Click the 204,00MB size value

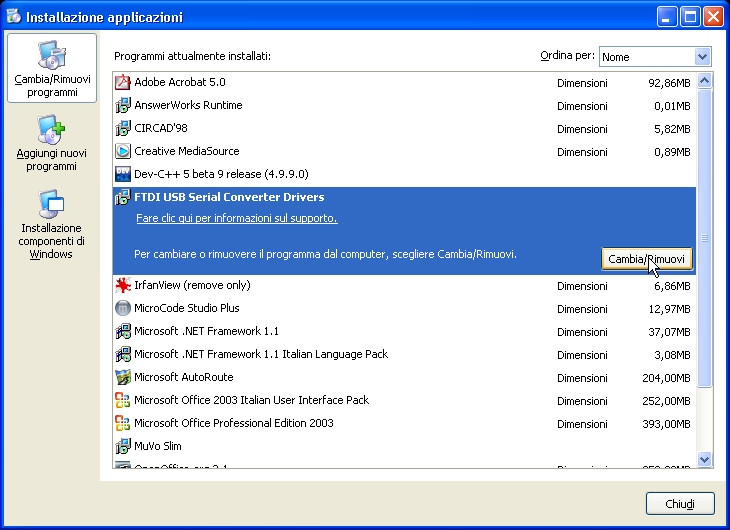pyautogui.click(x=666, y=378)
